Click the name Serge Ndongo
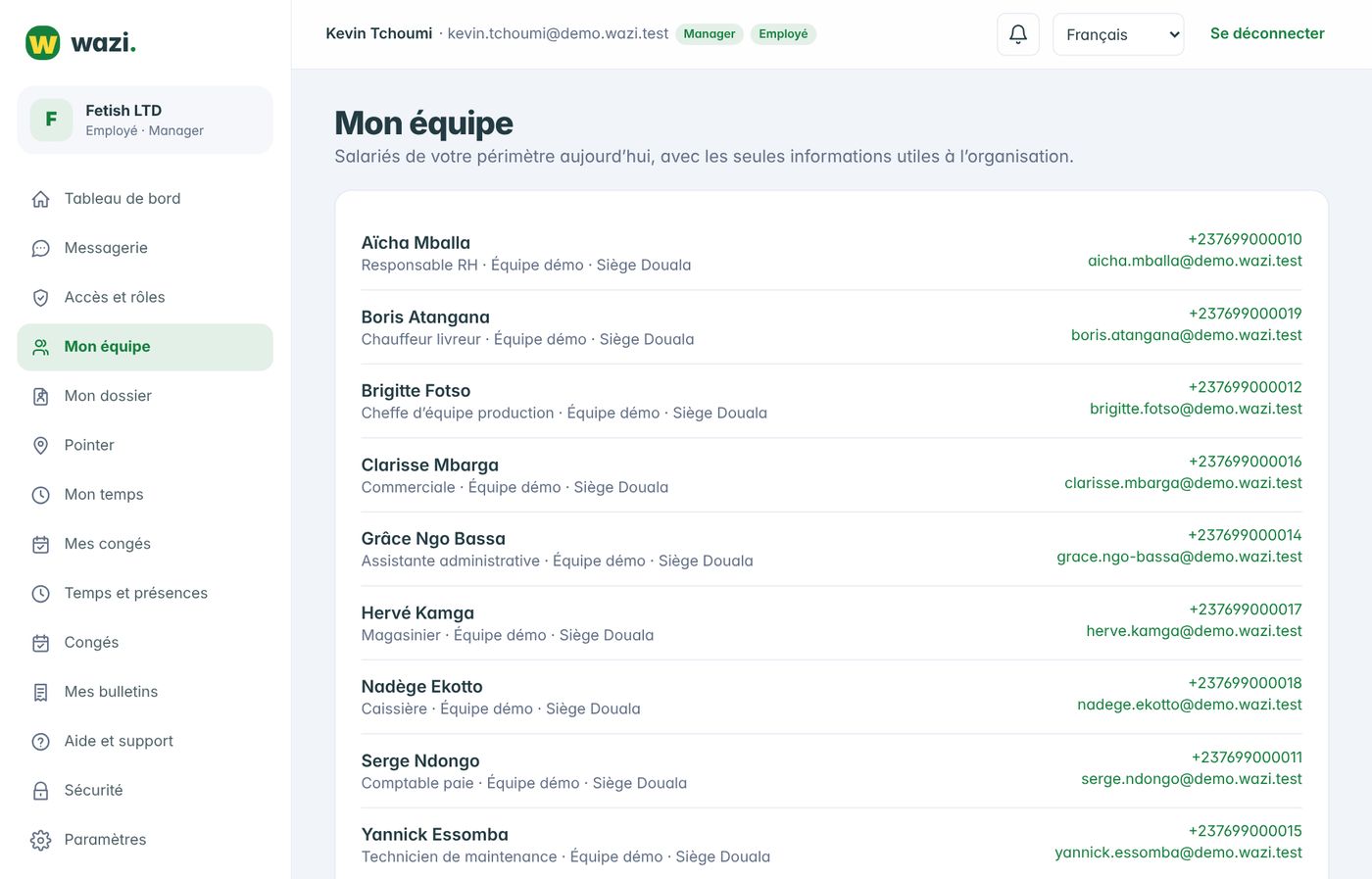Viewport: 1372px width, 879px height. coord(420,761)
